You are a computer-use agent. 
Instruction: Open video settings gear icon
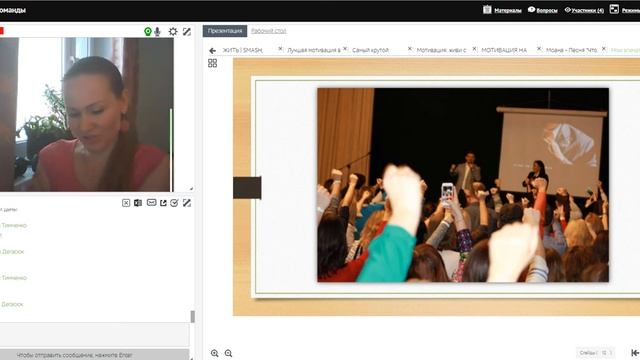point(173,31)
